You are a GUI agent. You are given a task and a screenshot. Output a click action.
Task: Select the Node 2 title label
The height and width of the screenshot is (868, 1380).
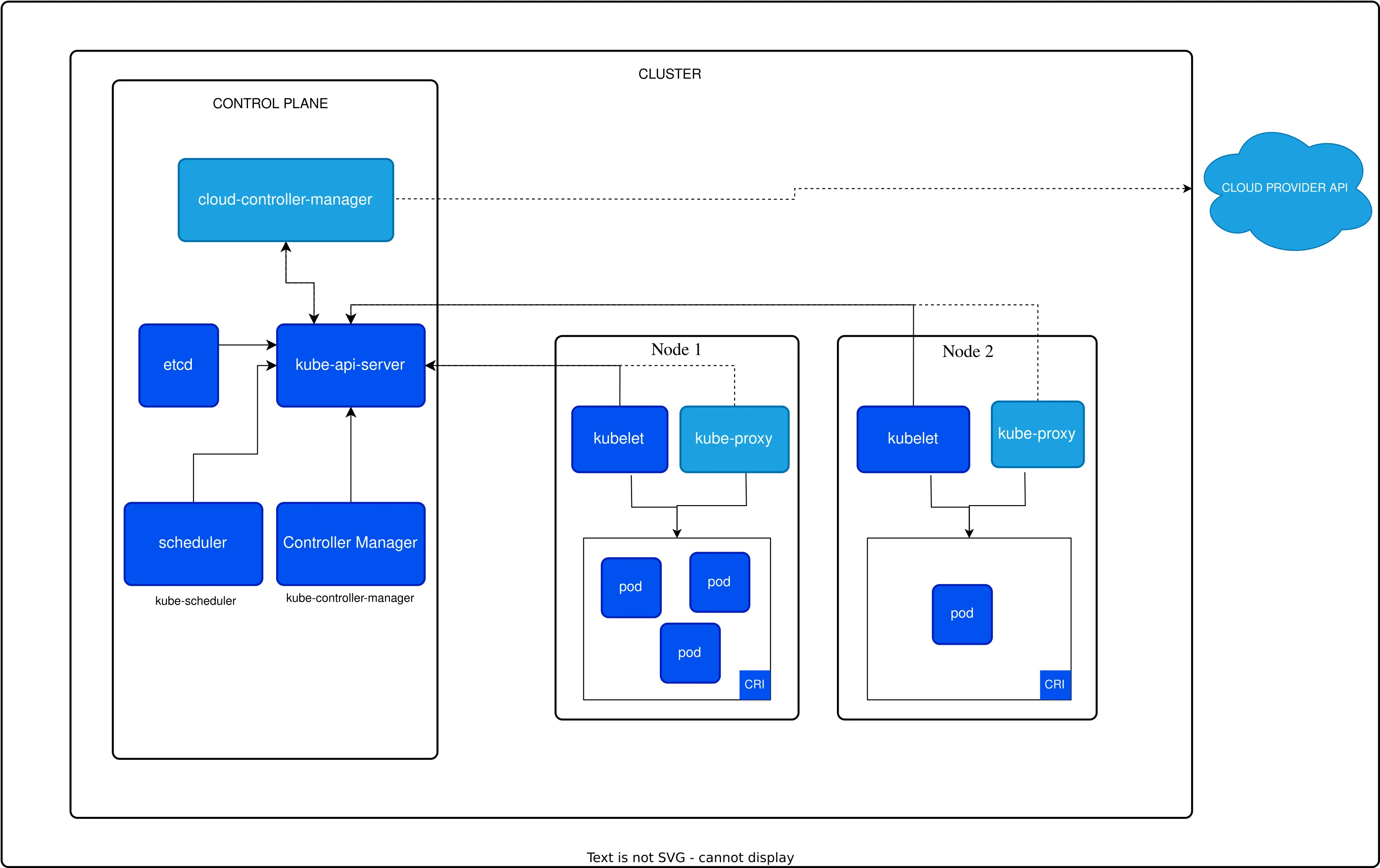[x=969, y=351]
